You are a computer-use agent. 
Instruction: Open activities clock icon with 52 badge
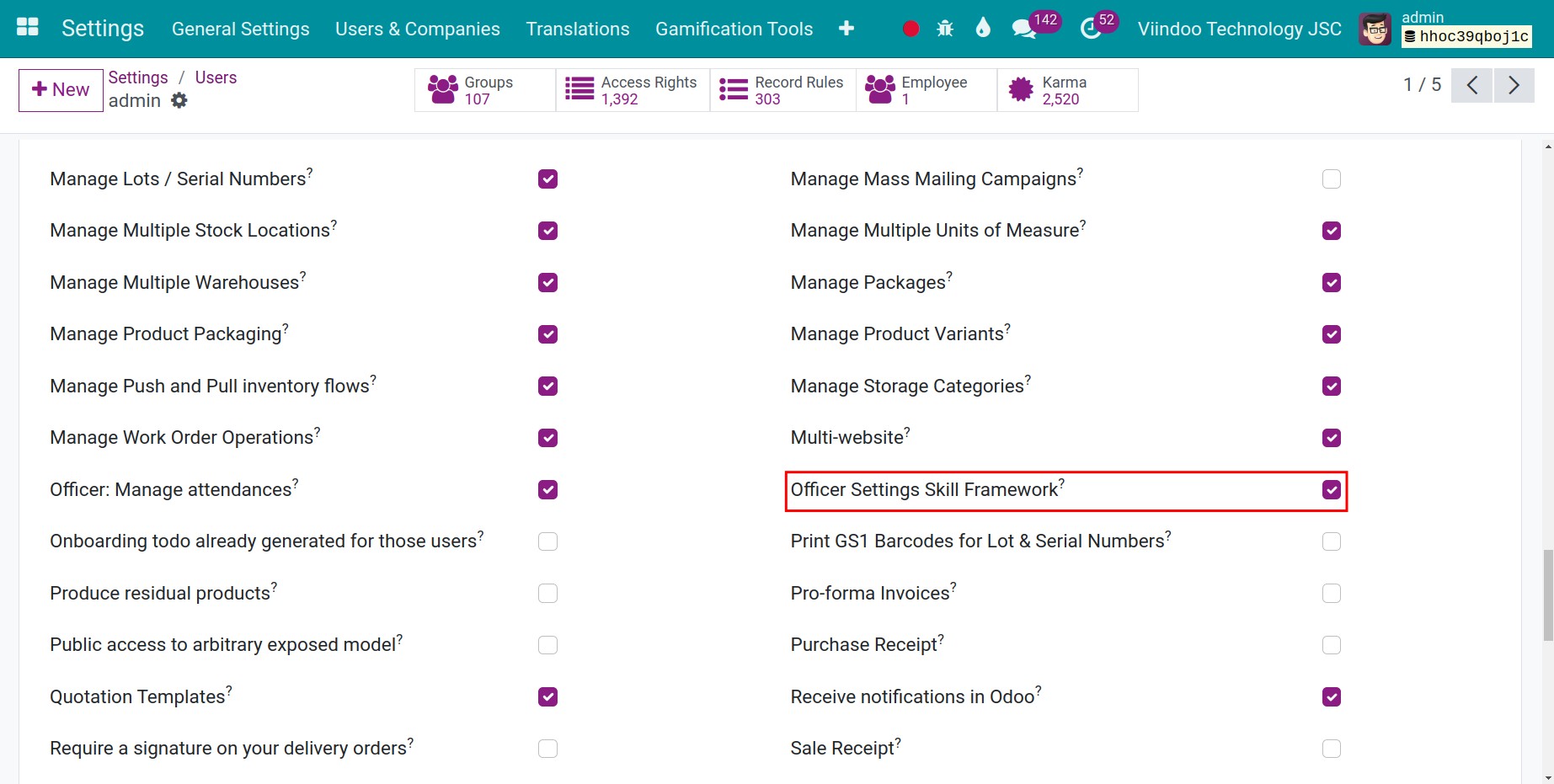click(x=1091, y=29)
